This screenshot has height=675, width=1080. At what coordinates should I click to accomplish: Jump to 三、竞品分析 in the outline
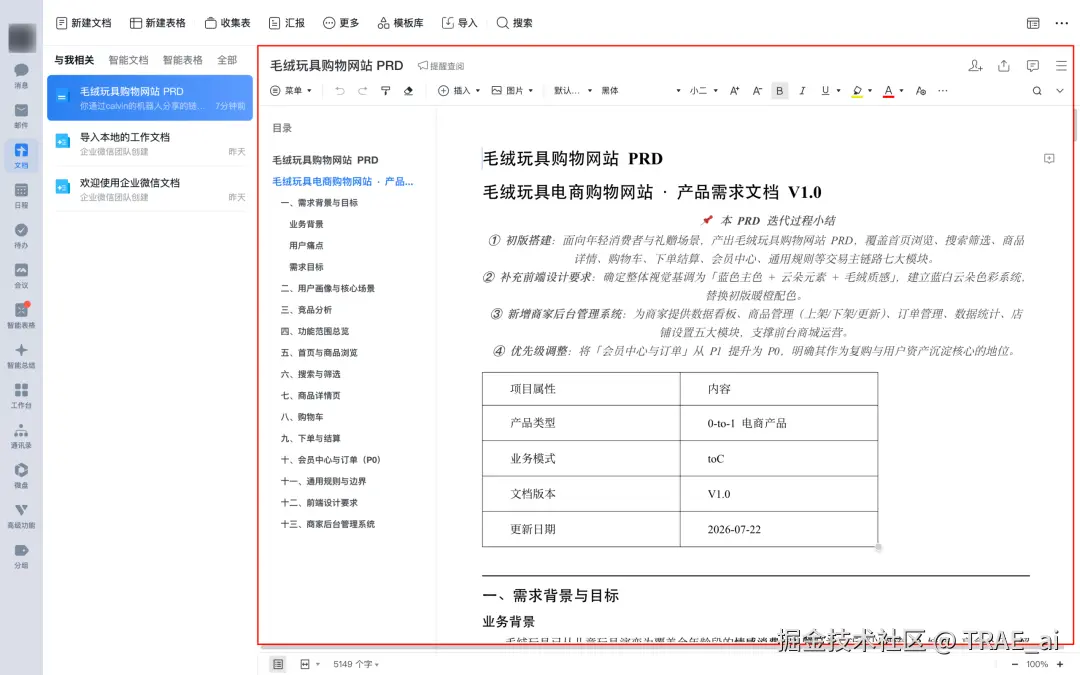click(x=306, y=310)
